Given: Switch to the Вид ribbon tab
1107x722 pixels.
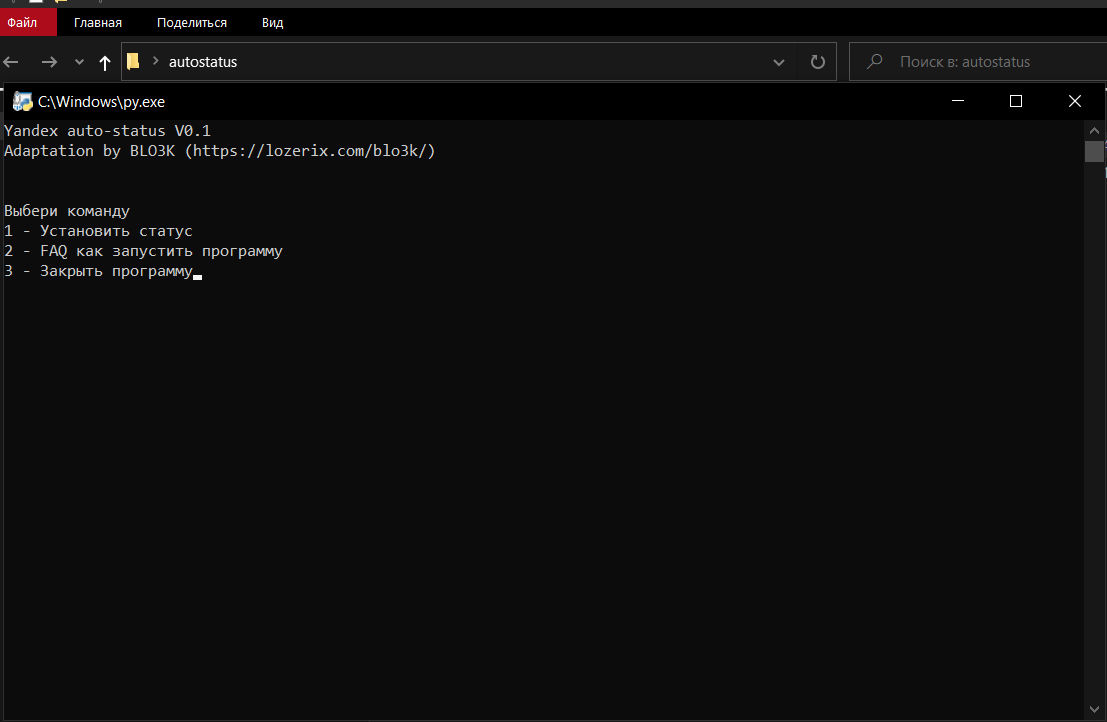Looking at the screenshot, I should [273, 23].
